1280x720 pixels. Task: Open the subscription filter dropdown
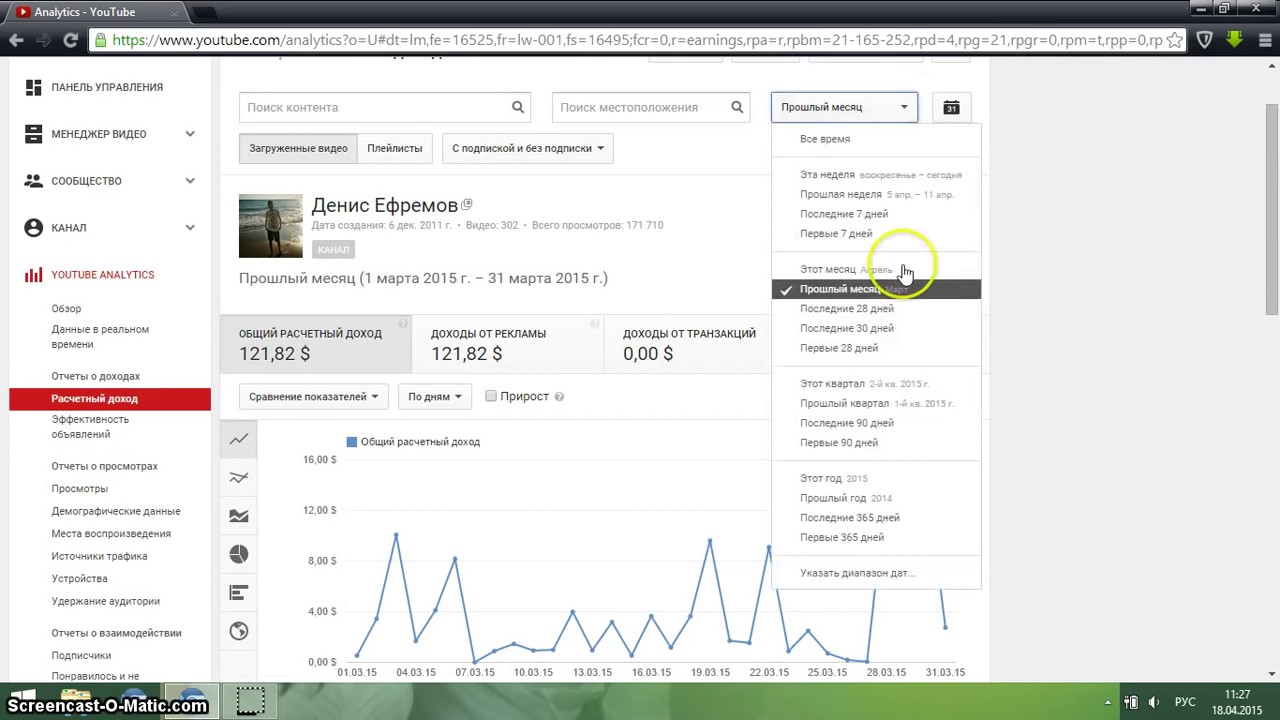tap(527, 148)
